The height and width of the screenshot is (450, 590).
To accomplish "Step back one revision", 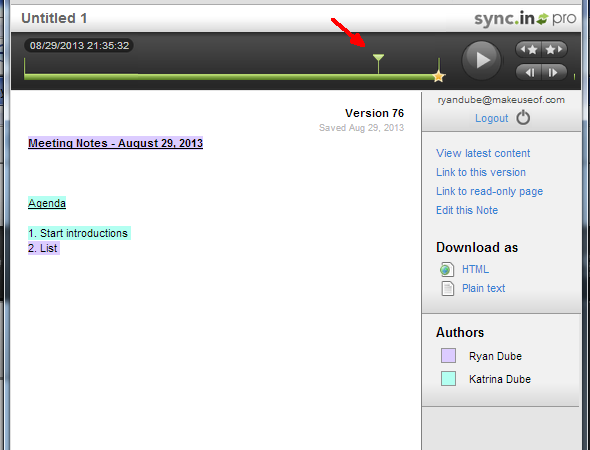I will 528,72.
